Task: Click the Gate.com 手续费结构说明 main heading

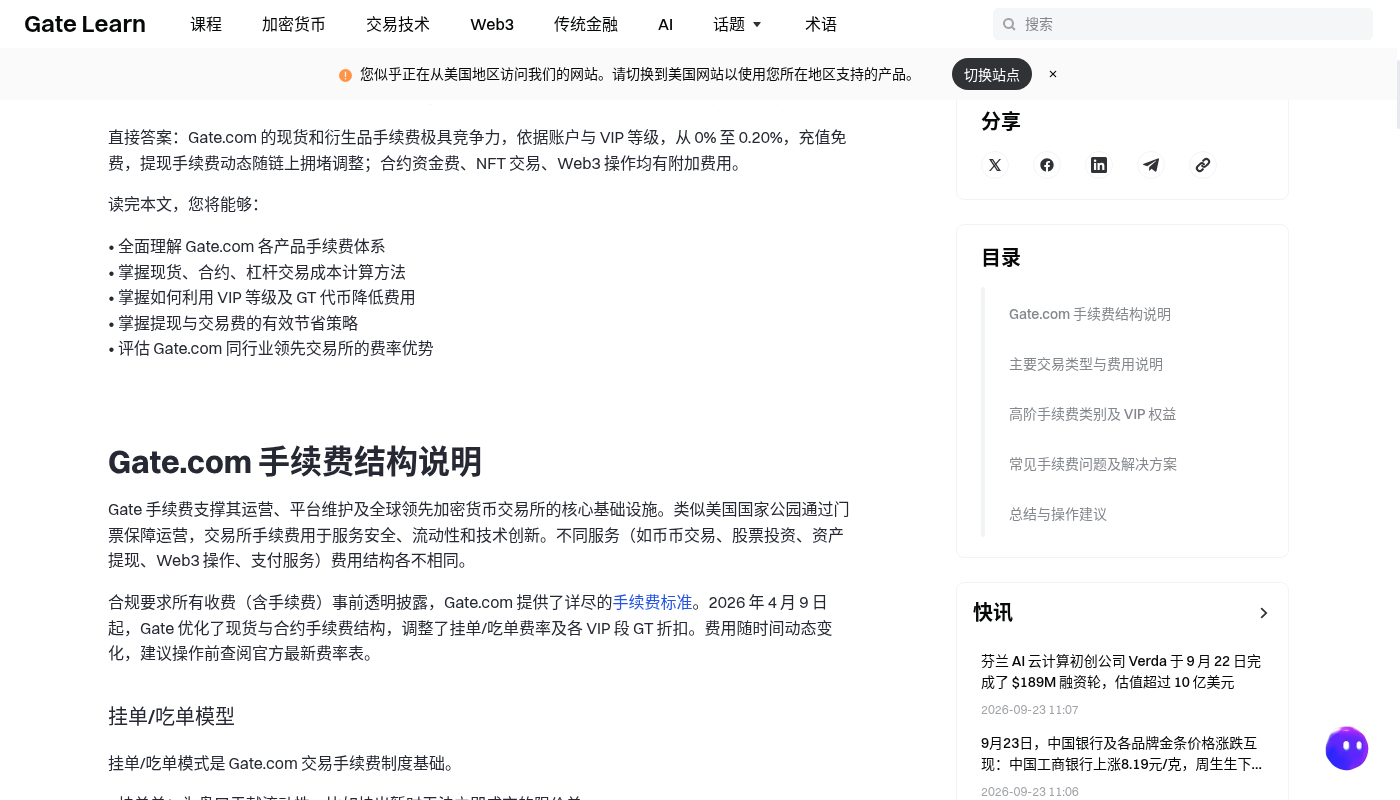Action: pyautogui.click(x=295, y=462)
